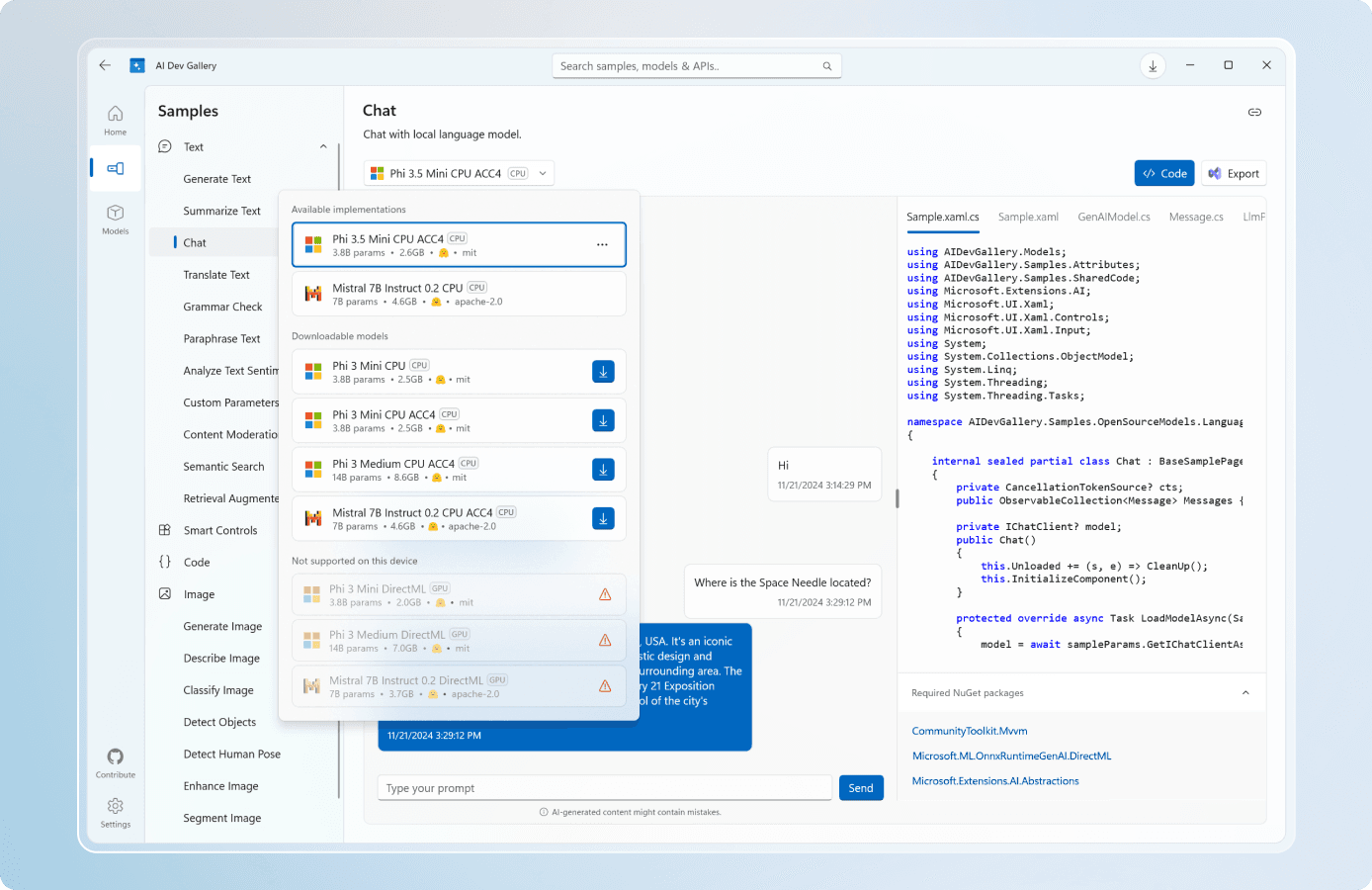The height and width of the screenshot is (890, 1372).
Task: Click the AI Dev Gallery app icon
Action: 137,65
